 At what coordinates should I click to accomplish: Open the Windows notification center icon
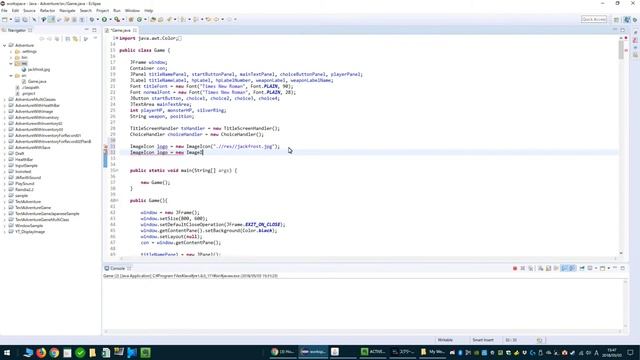coord(630,352)
